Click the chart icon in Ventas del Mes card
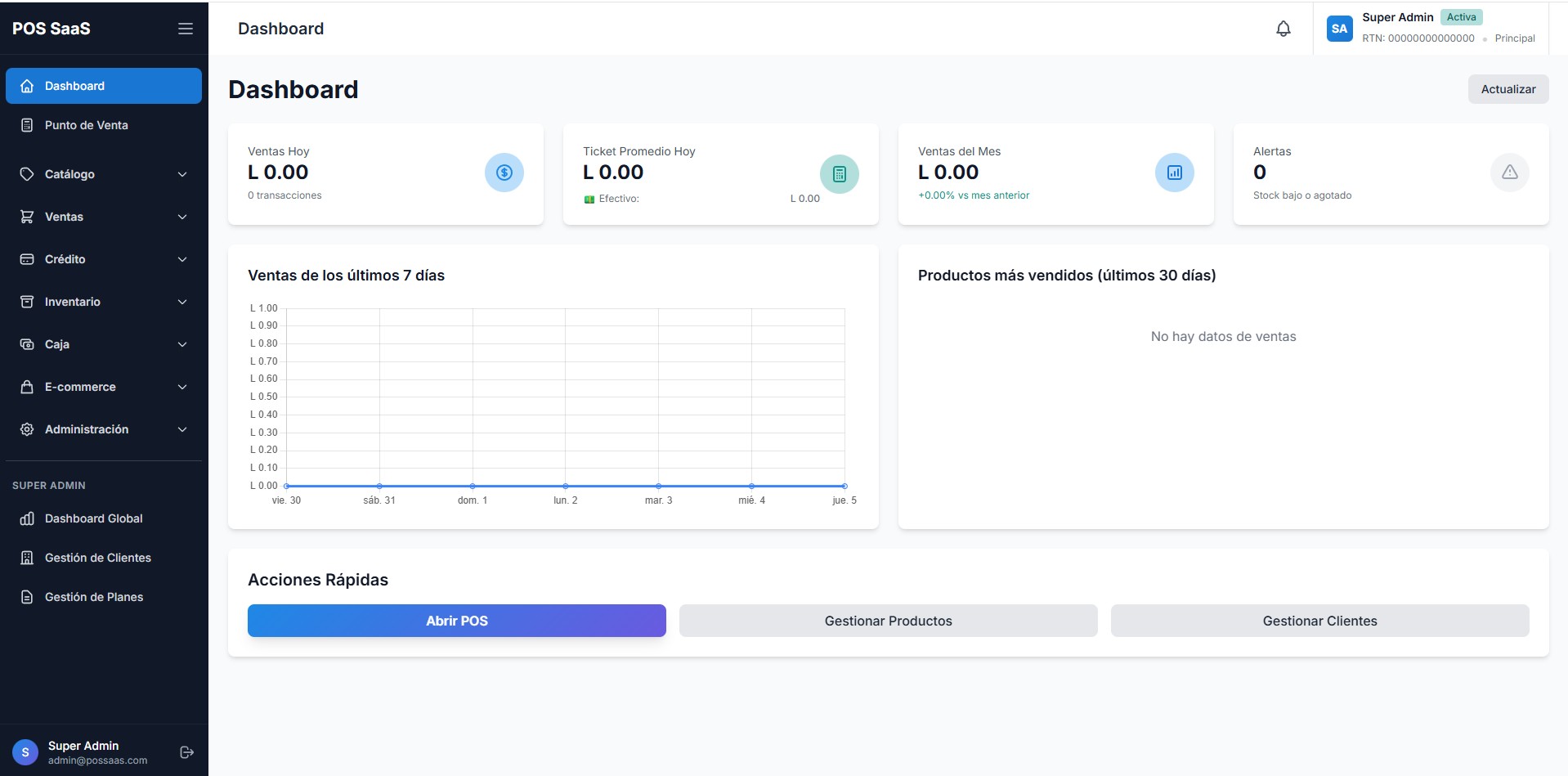The image size is (1568, 776). [x=1174, y=173]
